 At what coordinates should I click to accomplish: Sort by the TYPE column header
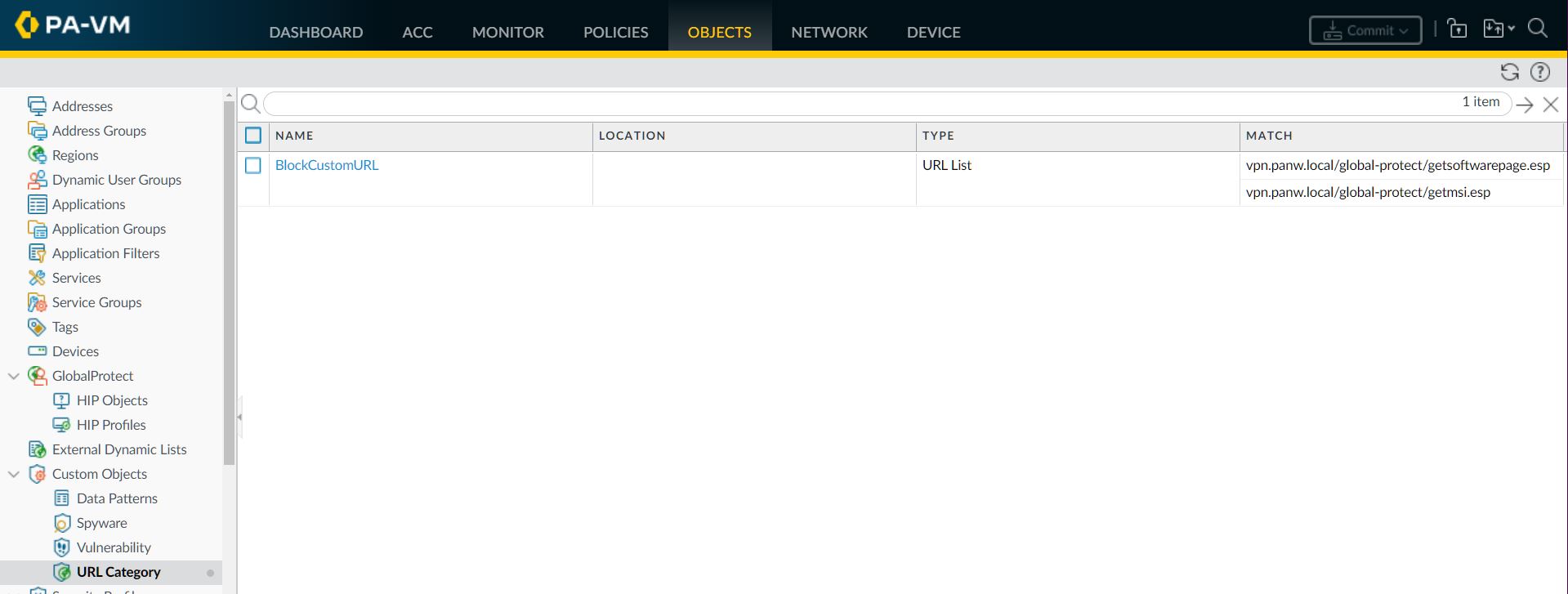[x=1078, y=136]
